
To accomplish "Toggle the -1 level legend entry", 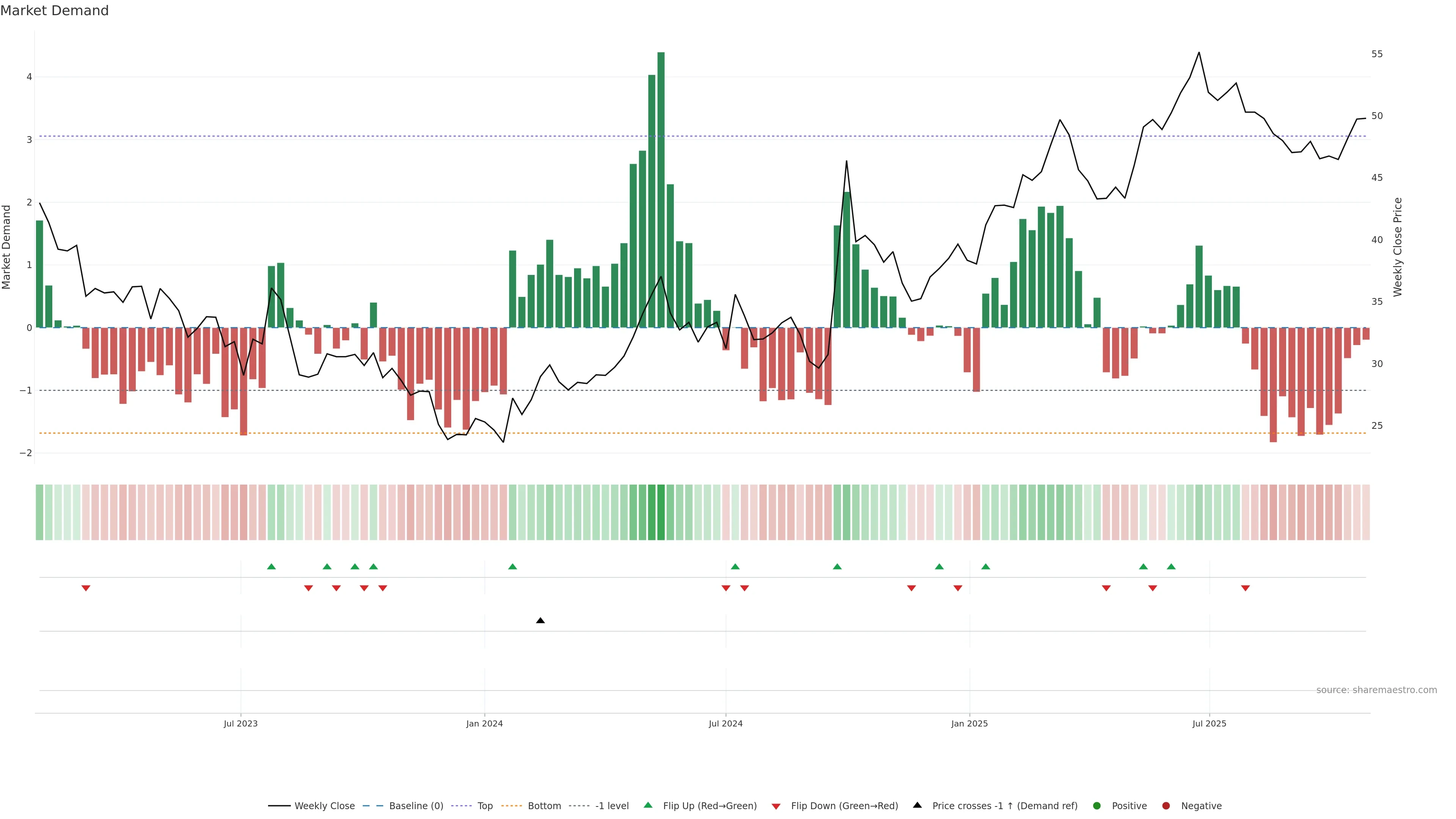I will (x=612, y=805).
